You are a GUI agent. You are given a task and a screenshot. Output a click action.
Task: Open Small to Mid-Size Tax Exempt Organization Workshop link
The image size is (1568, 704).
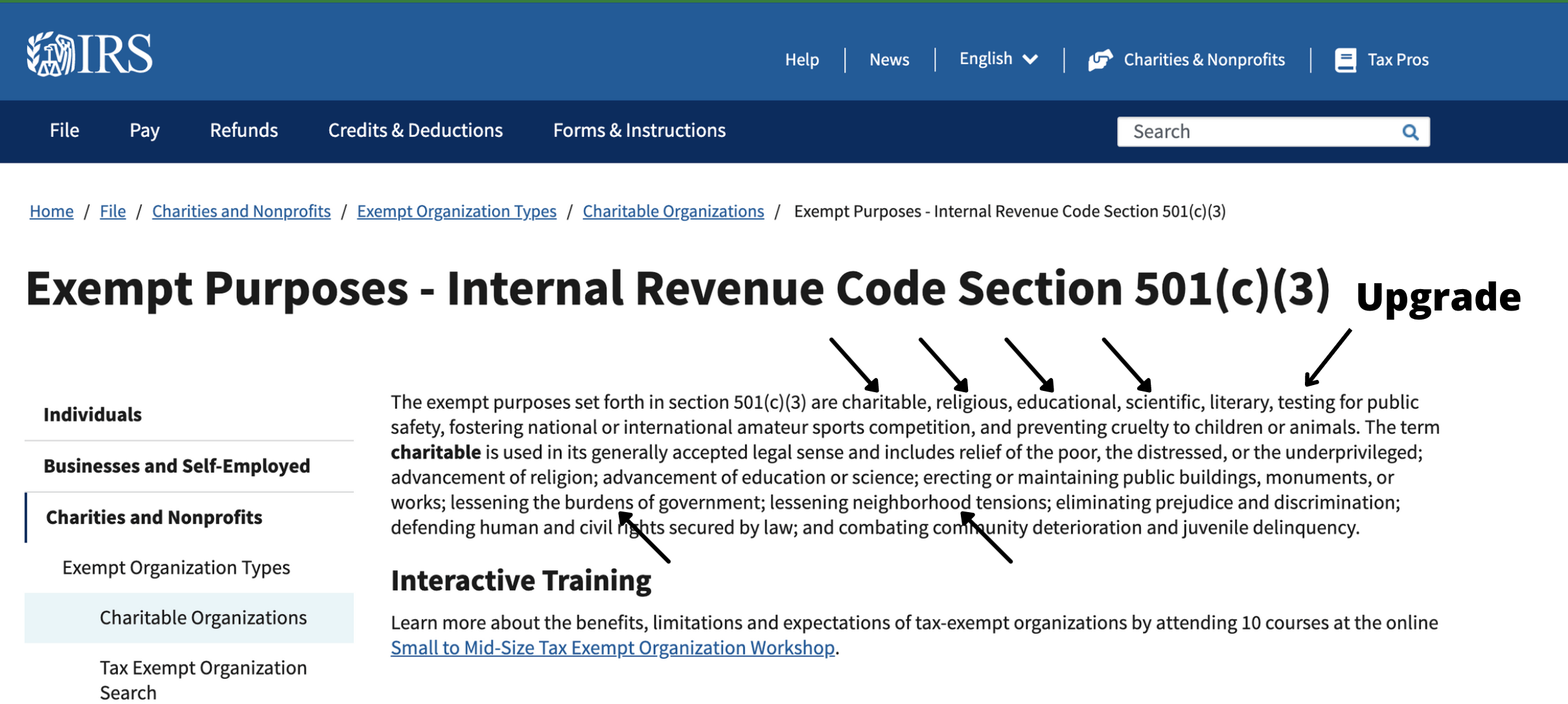612,648
